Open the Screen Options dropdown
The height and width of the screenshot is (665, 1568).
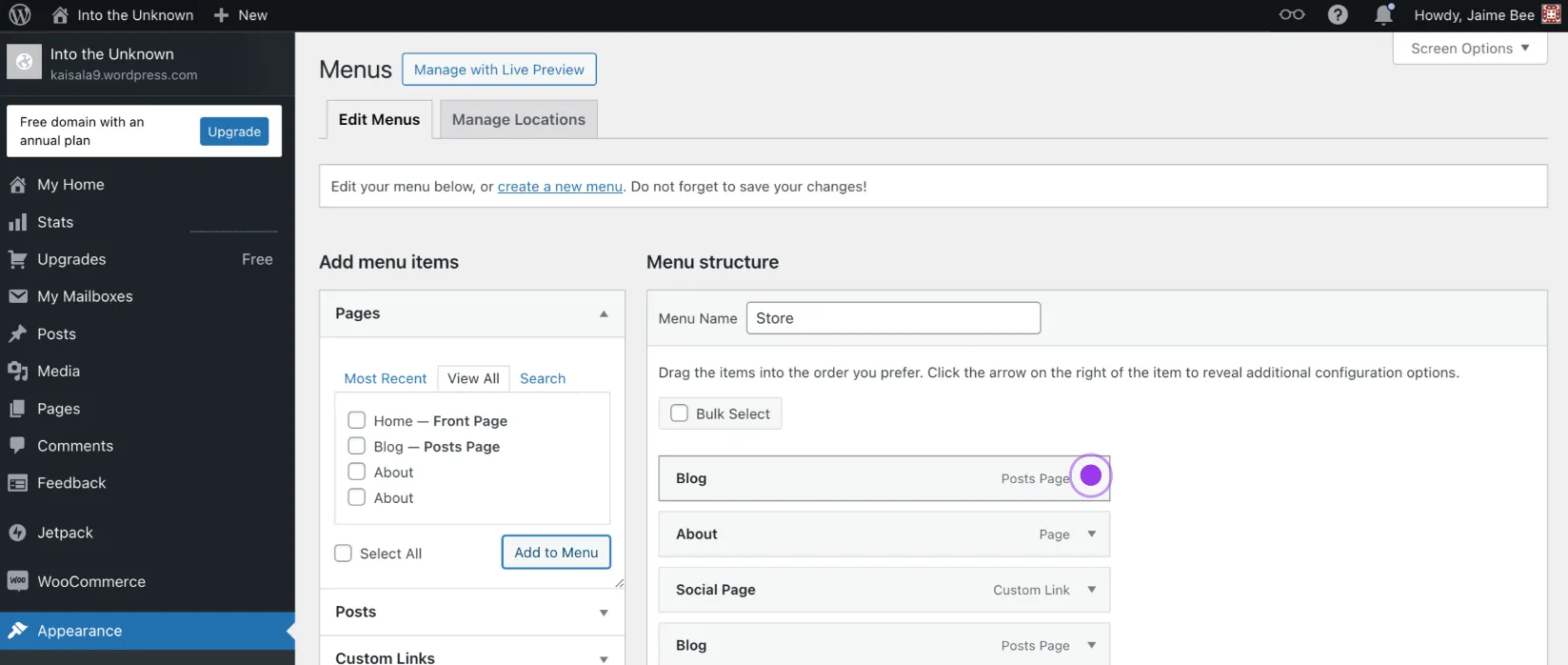point(1470,49)
